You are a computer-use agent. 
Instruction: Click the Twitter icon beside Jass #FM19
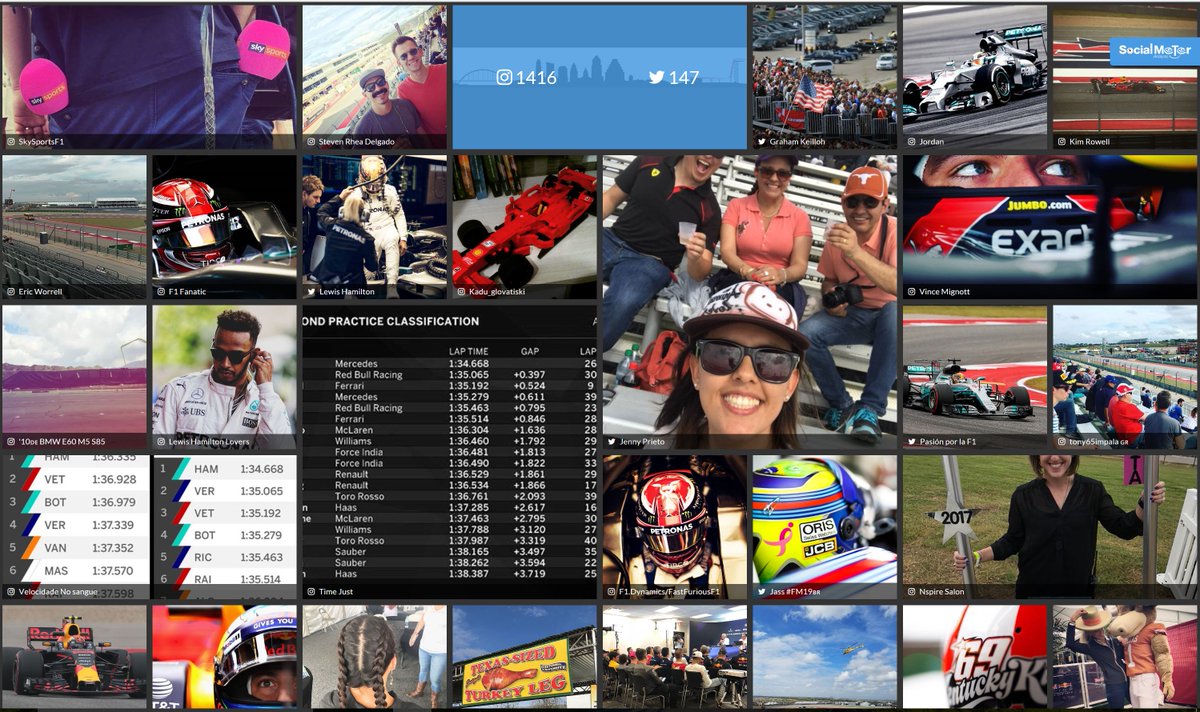coord(761,592)
